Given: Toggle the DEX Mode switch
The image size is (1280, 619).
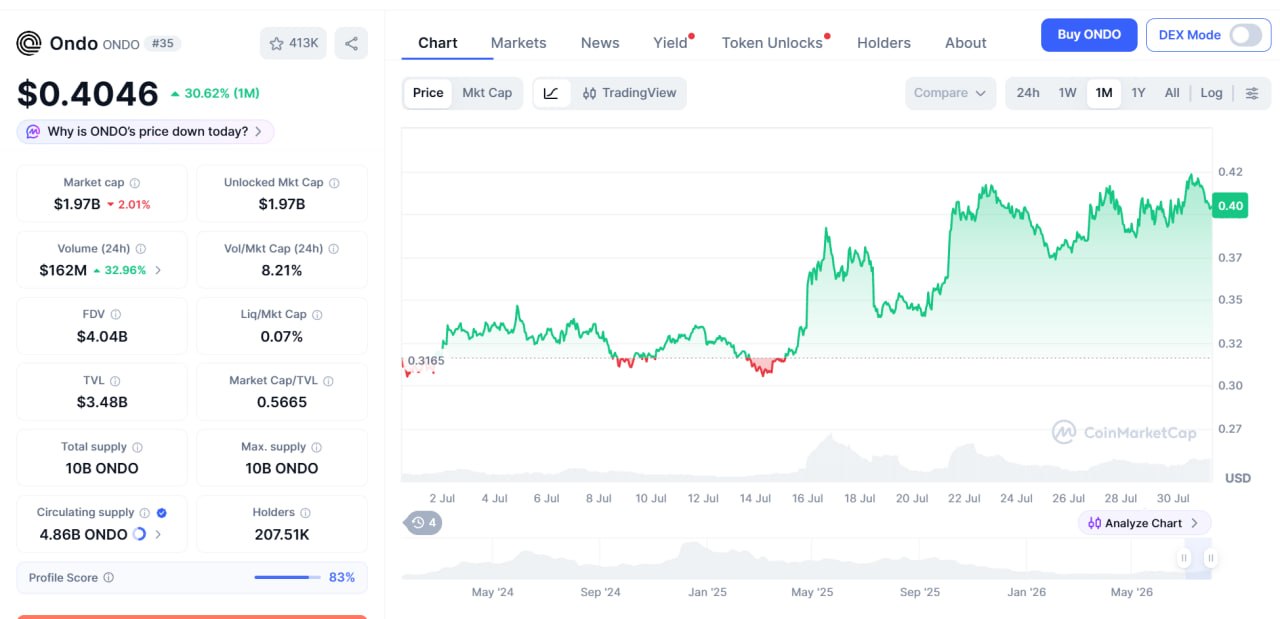Looking at the screenshot, I should (1246, 35).
